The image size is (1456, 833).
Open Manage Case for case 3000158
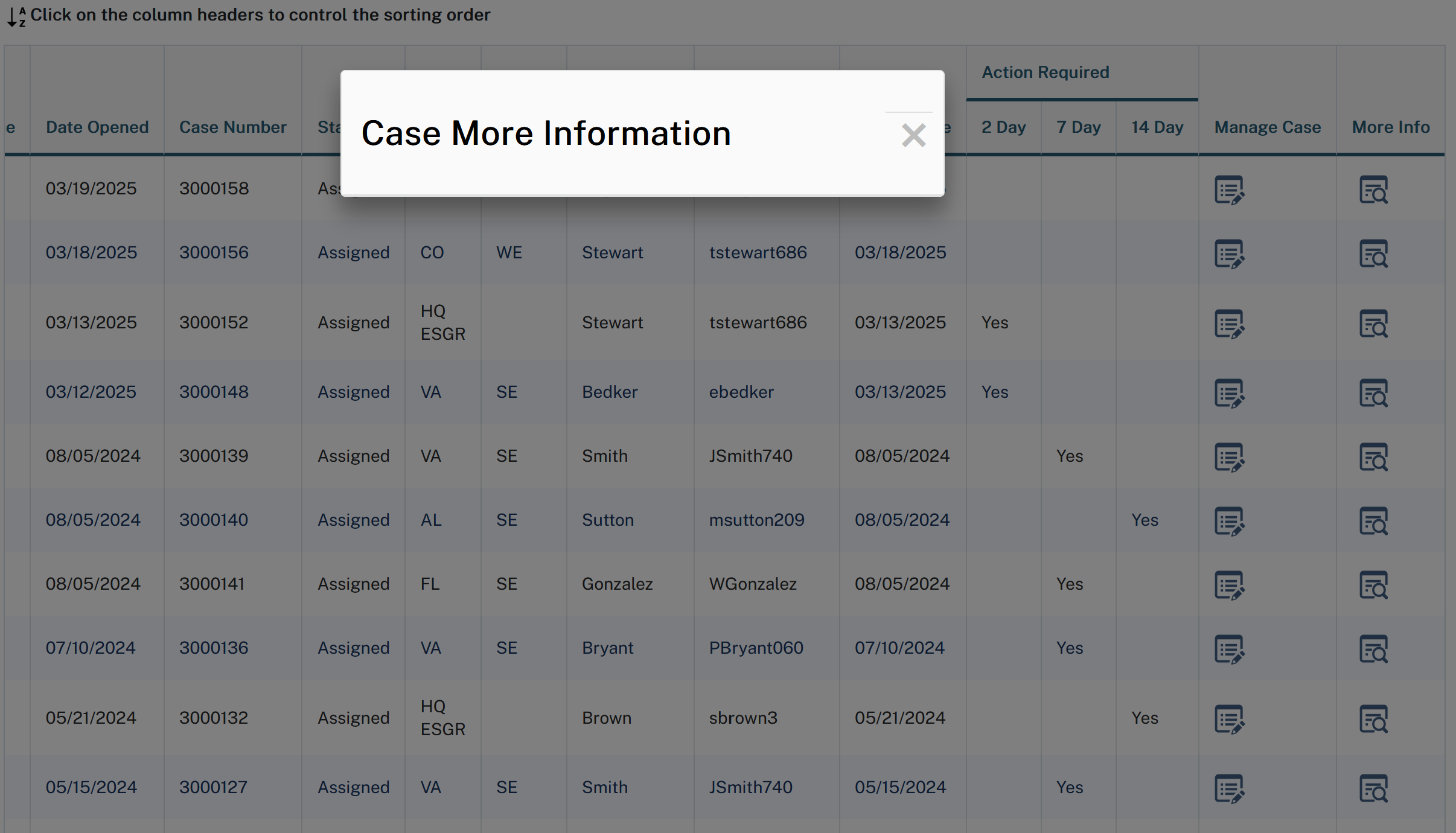[x=1229, y=190]
